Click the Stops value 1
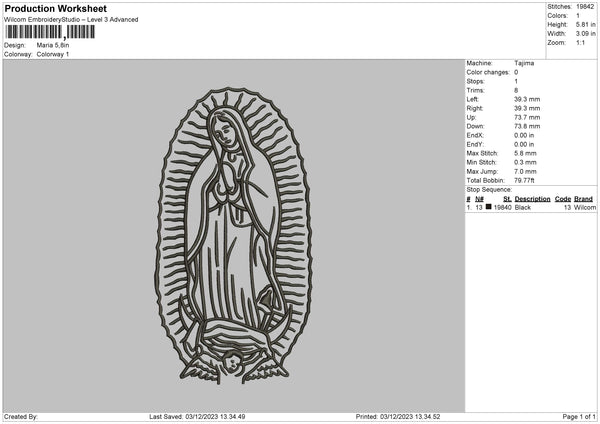Screen dimensions: 600x424 pos(516,82)
